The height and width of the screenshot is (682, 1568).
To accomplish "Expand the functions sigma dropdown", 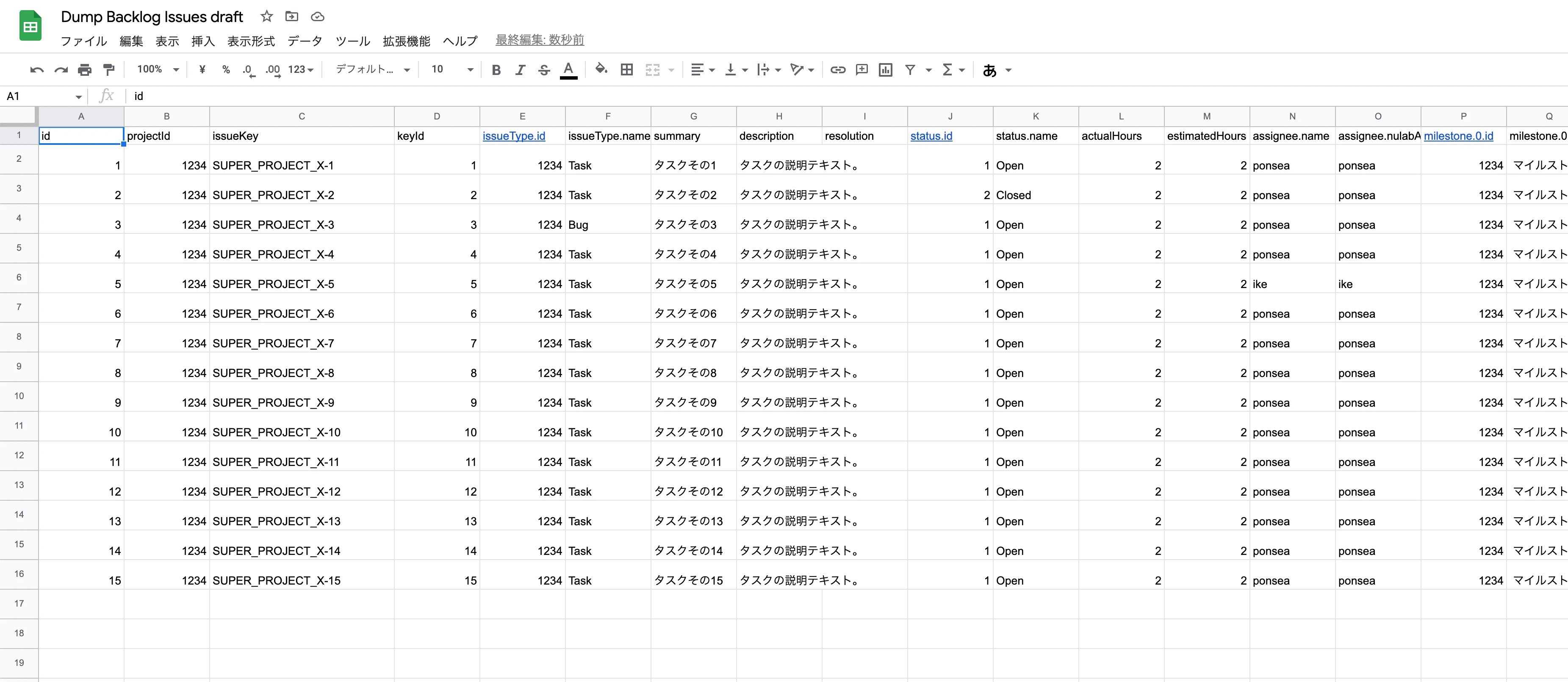I will tap(962, 70).
